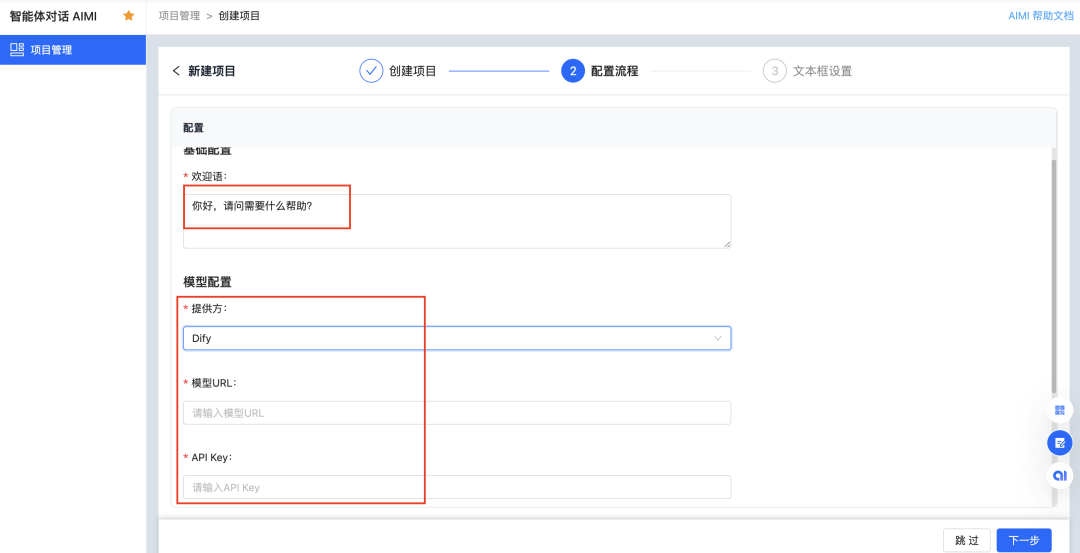Click the configuration panel vertical scrollbar
This screenshot has height=553, width=1080.
(1053, 275)
